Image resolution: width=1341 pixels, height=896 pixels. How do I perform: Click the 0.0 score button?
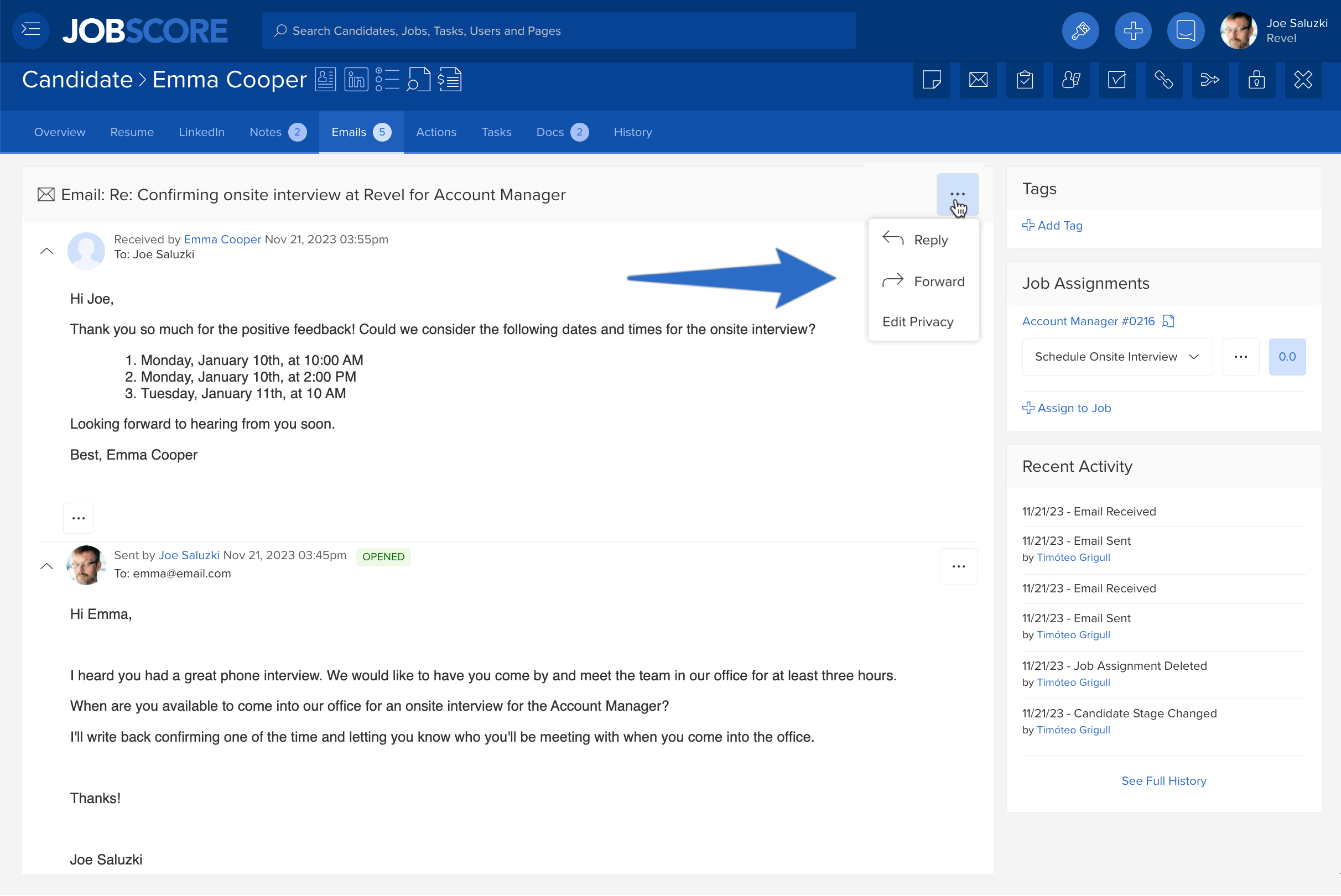click(x=1287, y=357)
